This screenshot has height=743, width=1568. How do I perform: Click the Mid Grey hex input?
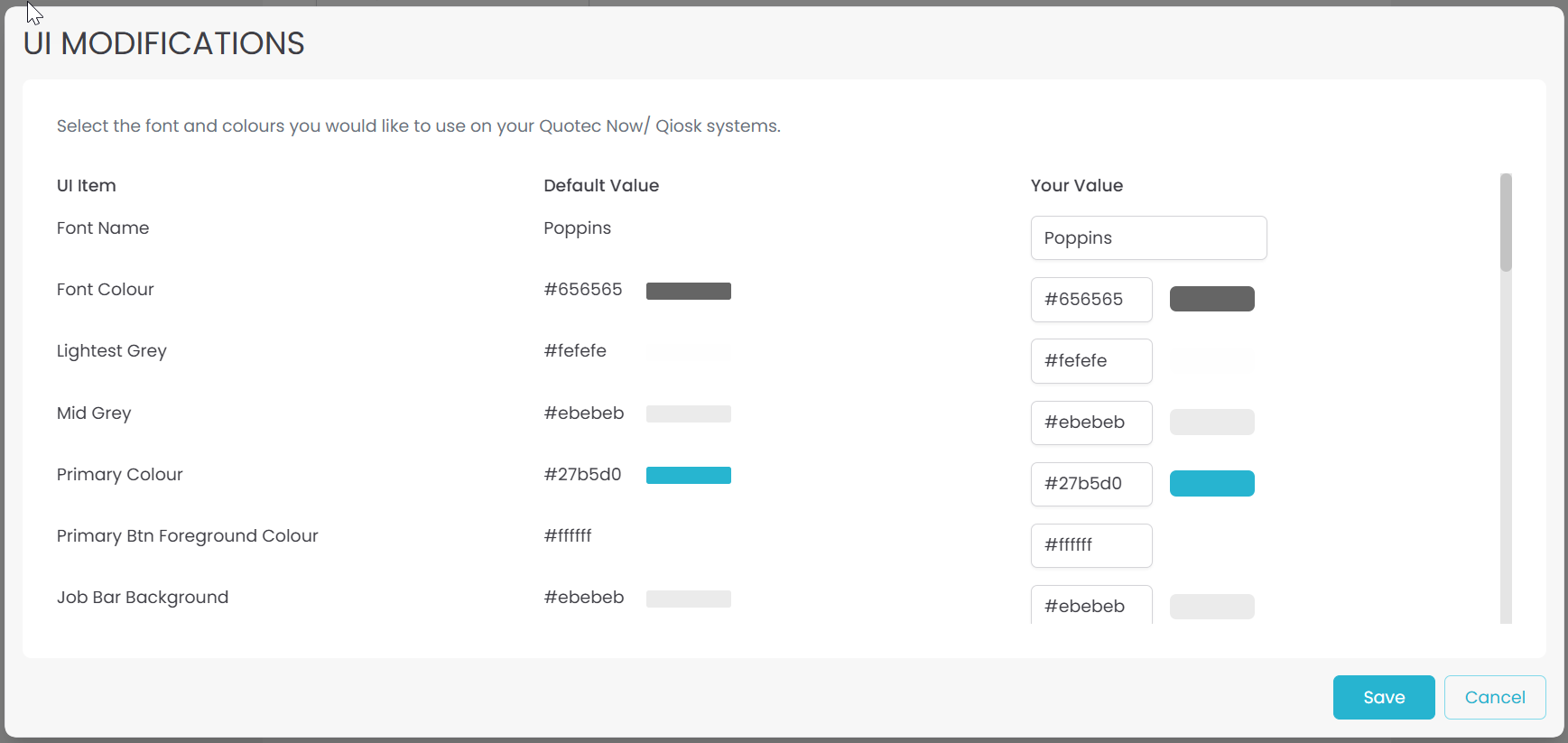[1090, 423]
